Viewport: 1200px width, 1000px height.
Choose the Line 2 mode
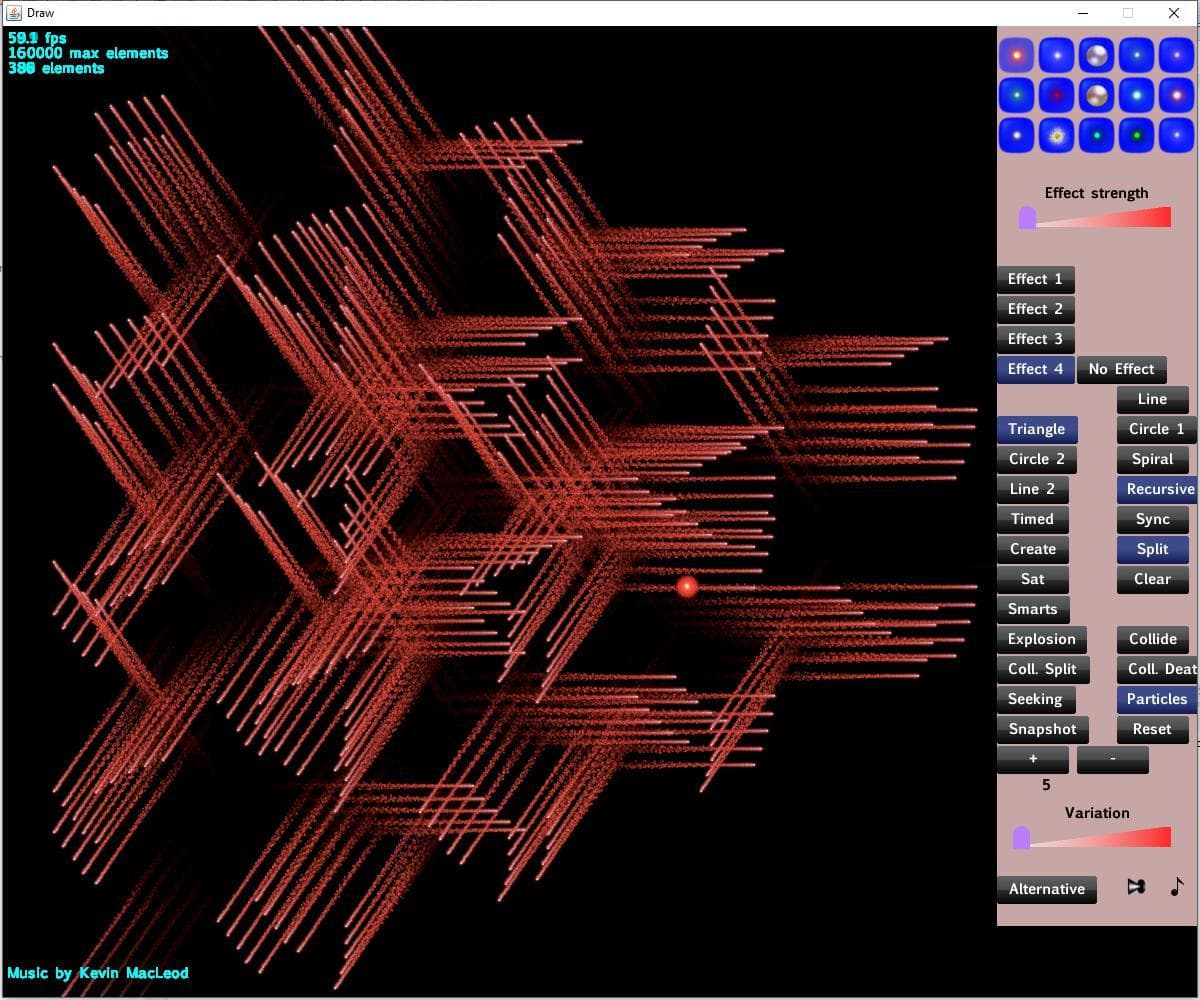point(1032,489)
